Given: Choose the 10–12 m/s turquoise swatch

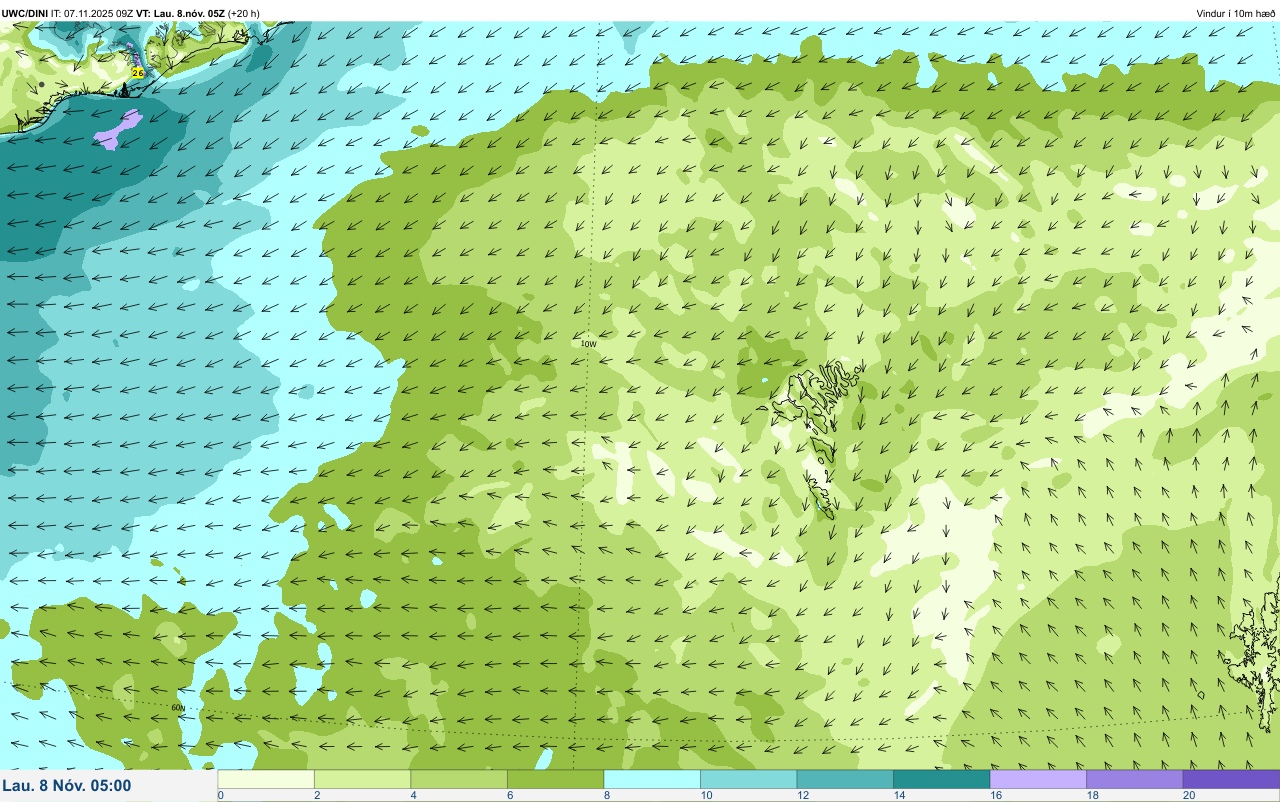Looking at the screenshot, I should [748, 779].
